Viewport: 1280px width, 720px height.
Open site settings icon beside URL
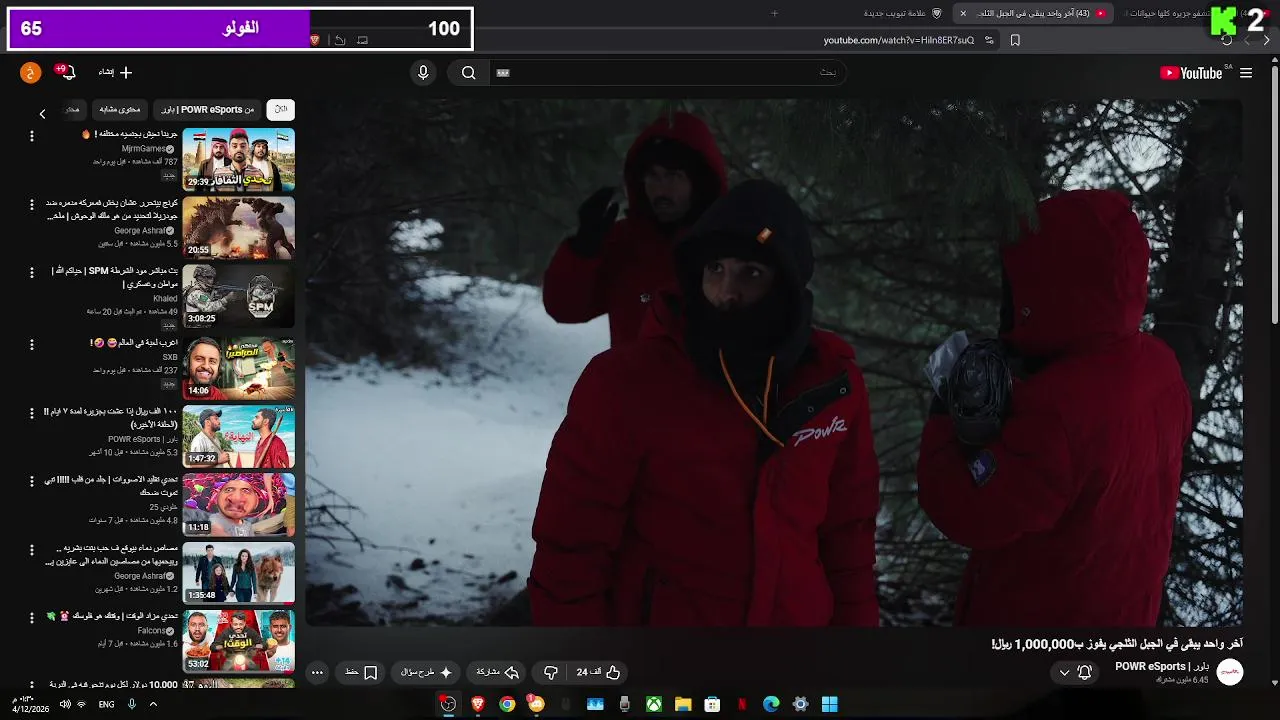pyautogui.click(x=989, y=40)
